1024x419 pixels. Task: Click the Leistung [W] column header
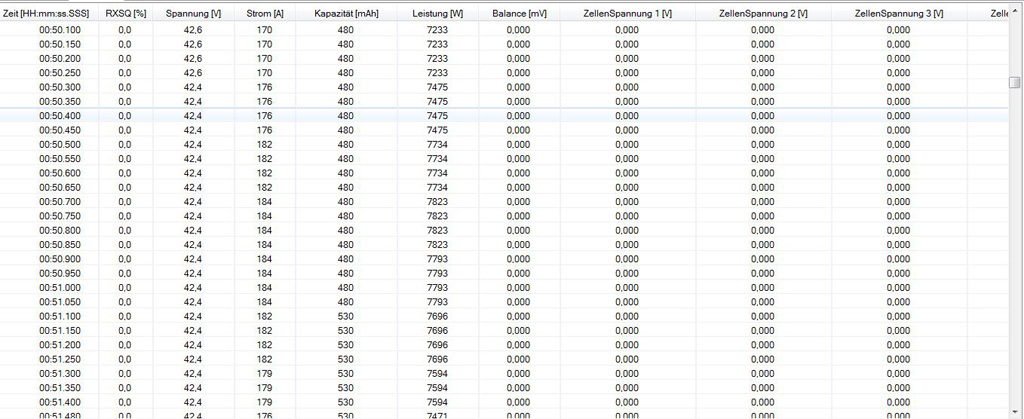[437, 14]
